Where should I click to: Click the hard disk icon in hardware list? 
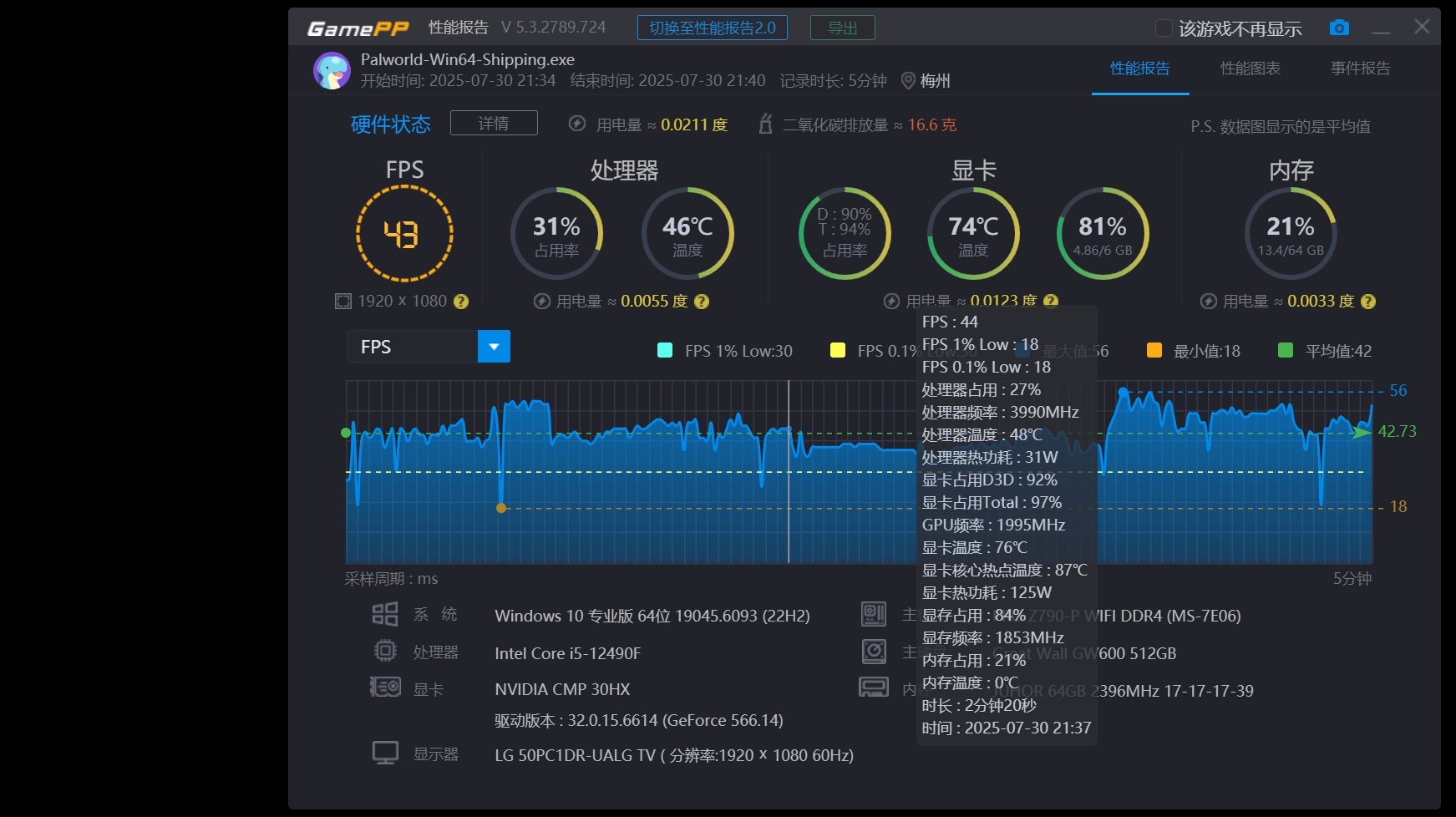[x=874, y=651]
